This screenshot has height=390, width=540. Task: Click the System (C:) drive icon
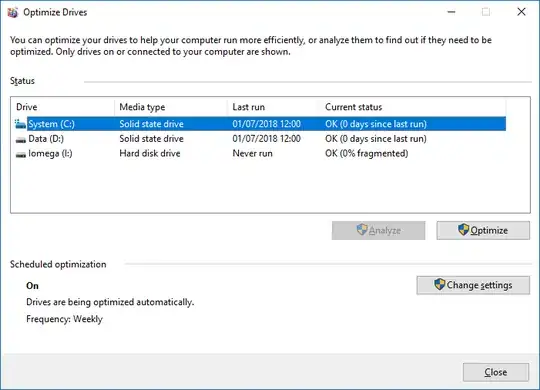pos(20,124)
